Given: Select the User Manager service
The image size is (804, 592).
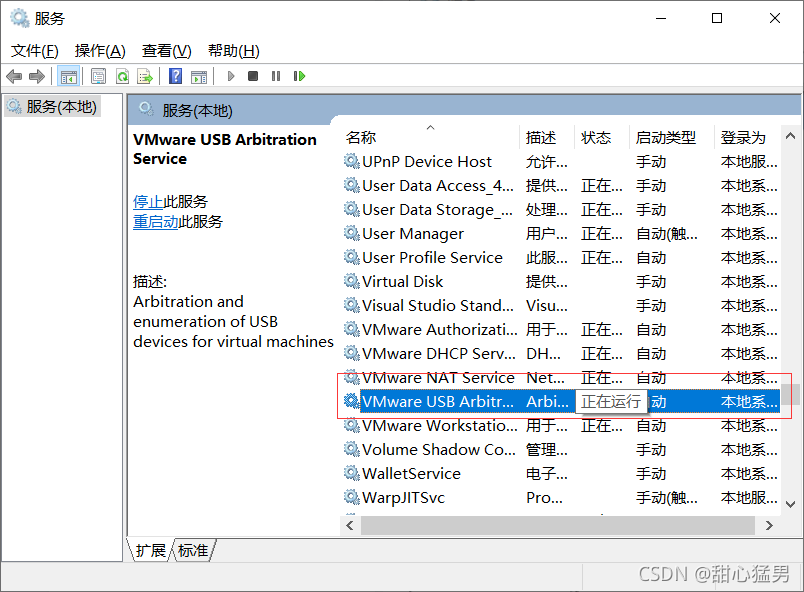Looking at the screenshot, I should [x=561, y=234].
